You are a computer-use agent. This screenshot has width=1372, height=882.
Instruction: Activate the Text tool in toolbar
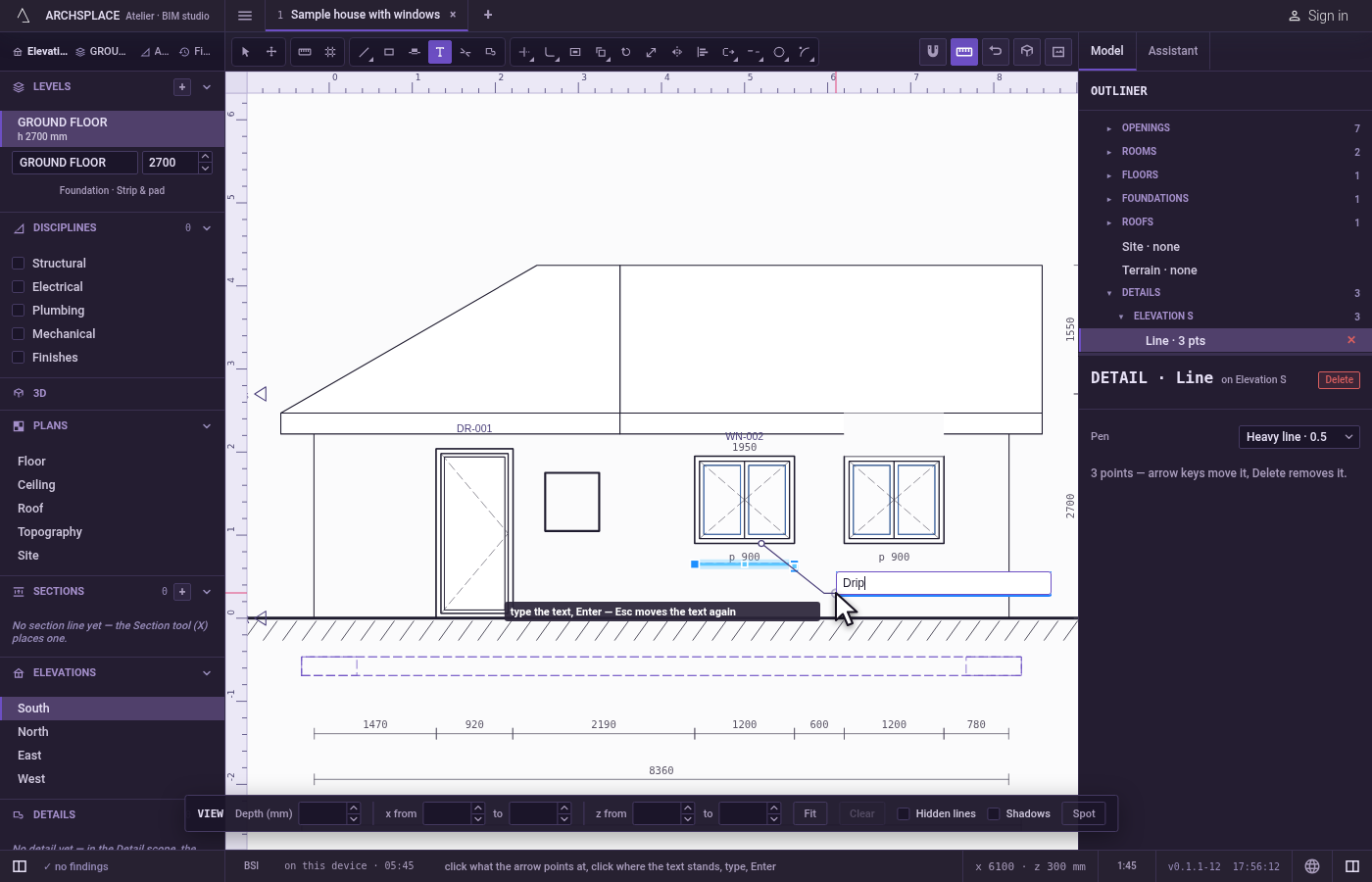tap(440, 52)
